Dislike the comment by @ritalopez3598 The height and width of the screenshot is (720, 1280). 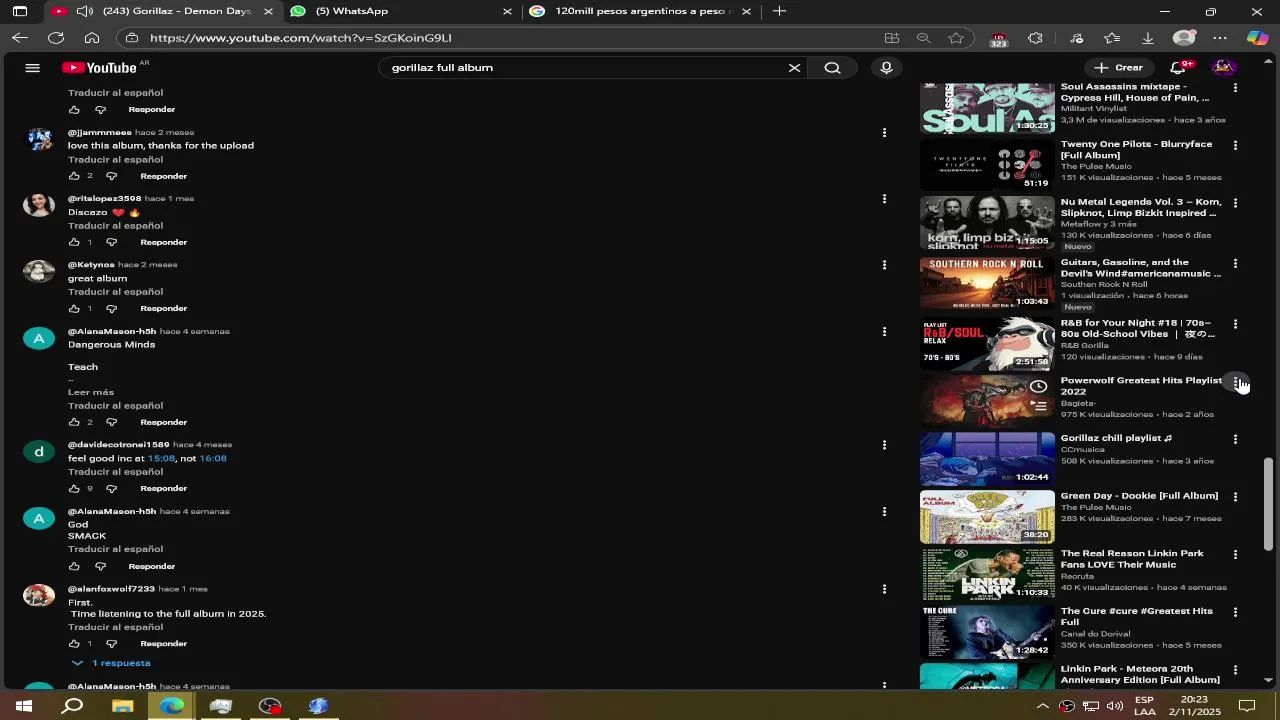point(112,242)
